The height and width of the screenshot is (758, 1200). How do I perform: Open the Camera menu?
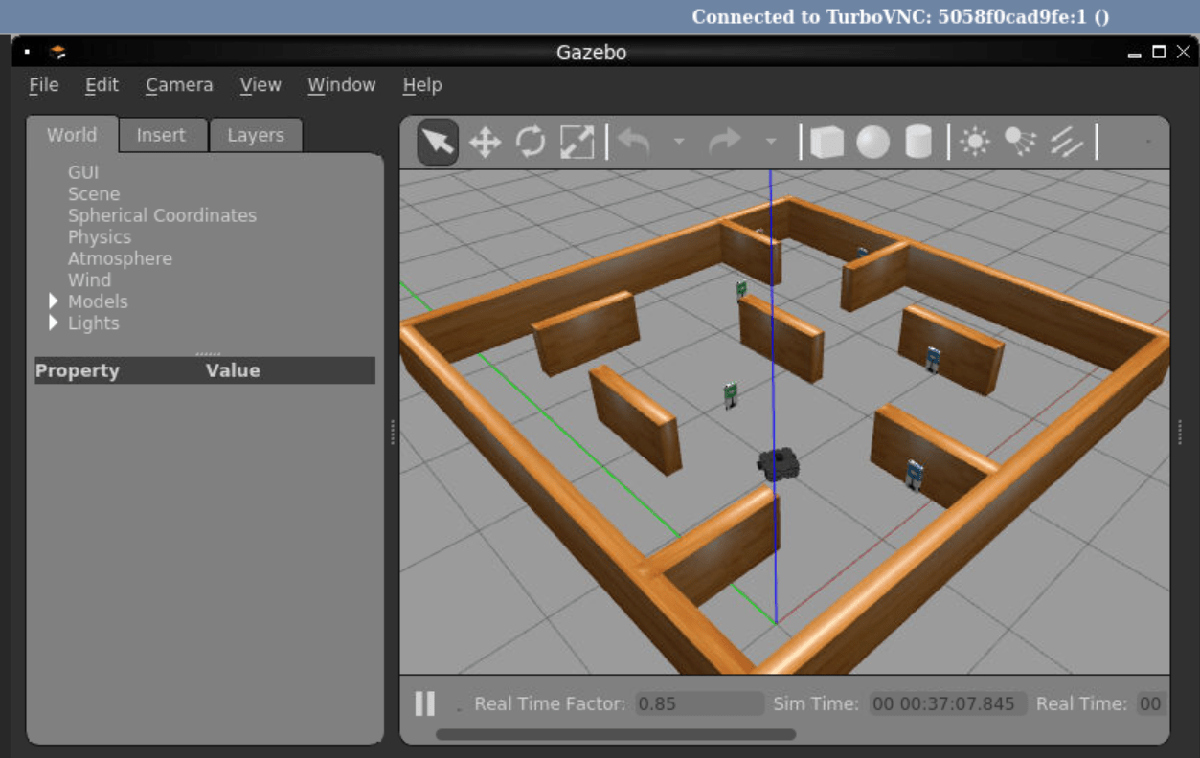click(179, 85)
